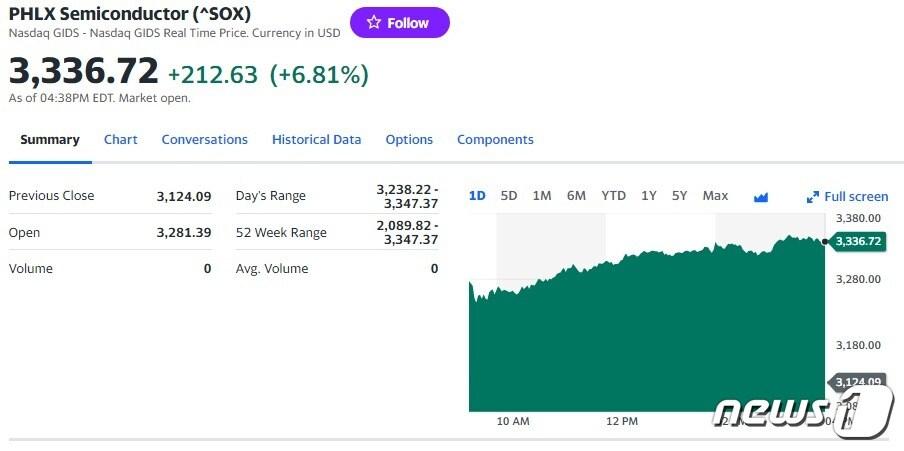Open the chart type icon
904x451 pixels.
(x=761, y=197)
